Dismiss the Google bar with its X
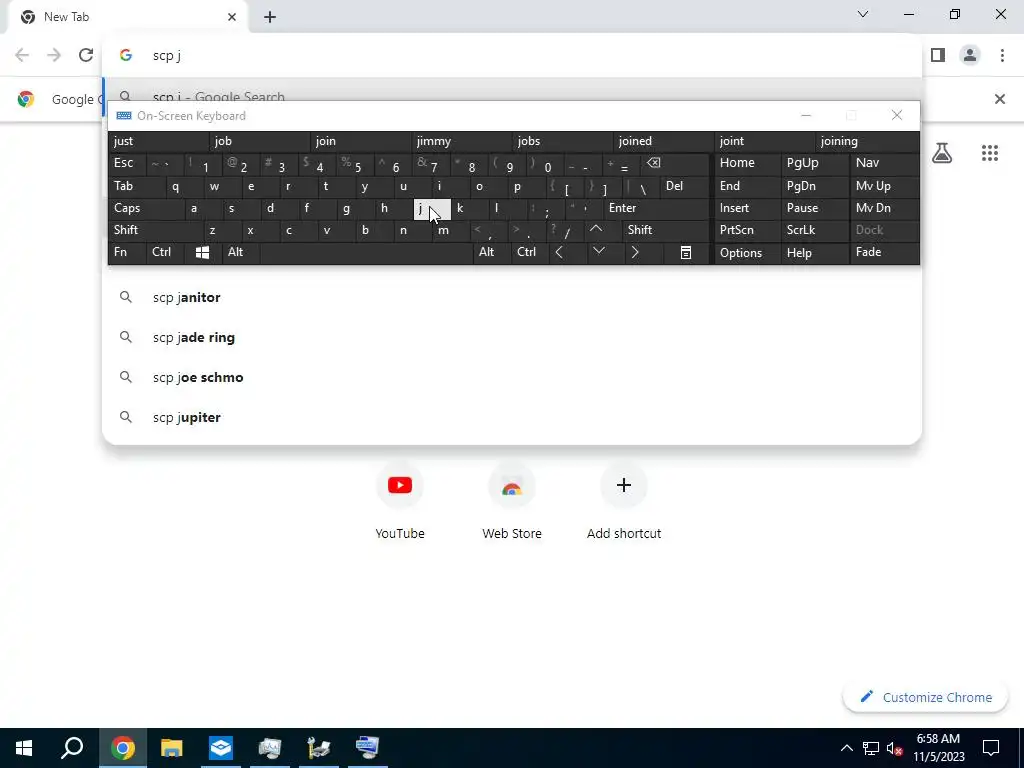The image size is (1024, 768). [999, 99]
